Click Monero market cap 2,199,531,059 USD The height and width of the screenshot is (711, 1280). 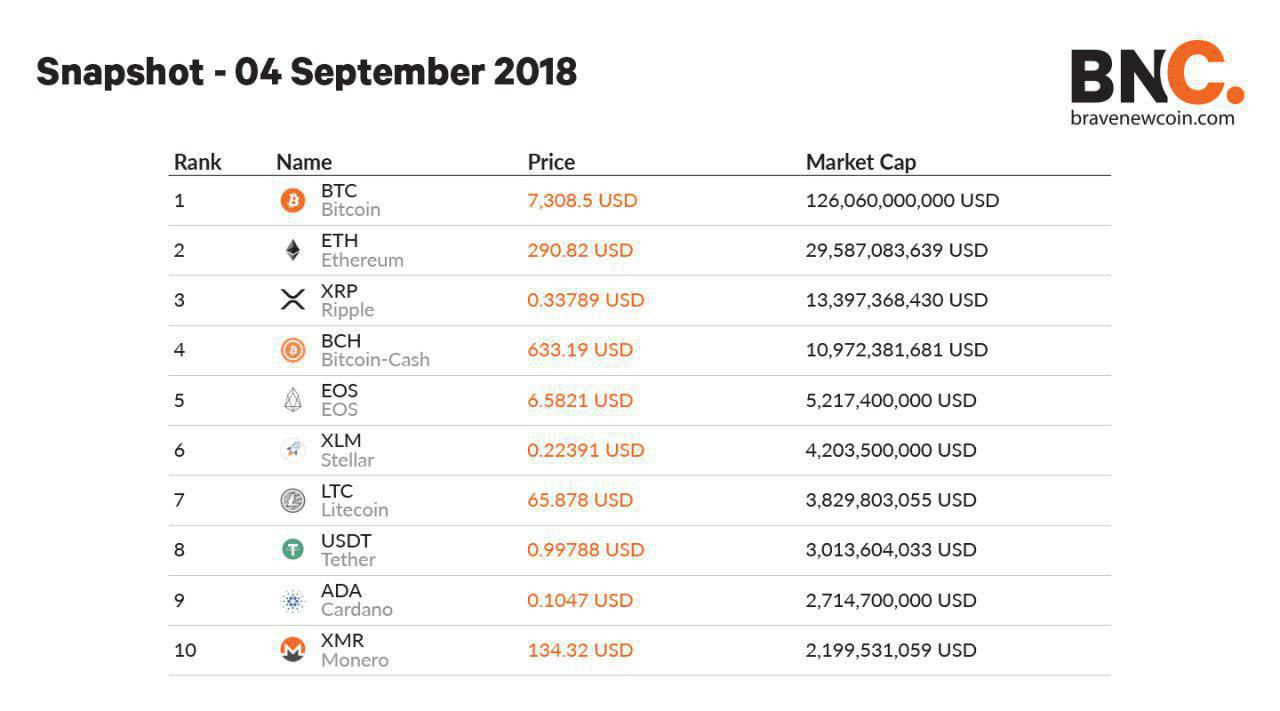click(x=891, y=650)
